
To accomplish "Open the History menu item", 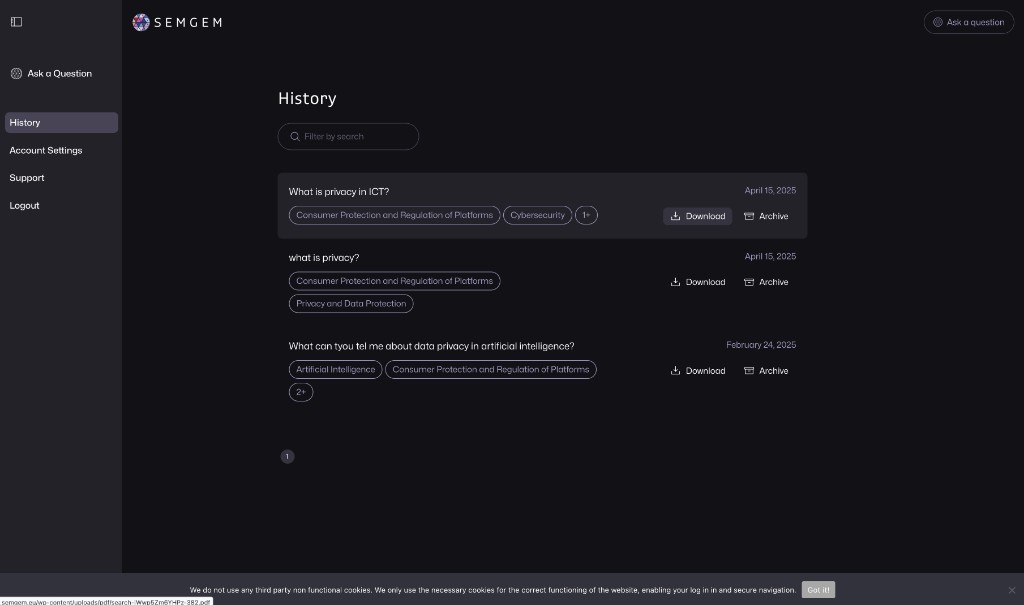I will pyautogui.click(x=61, y=123).
